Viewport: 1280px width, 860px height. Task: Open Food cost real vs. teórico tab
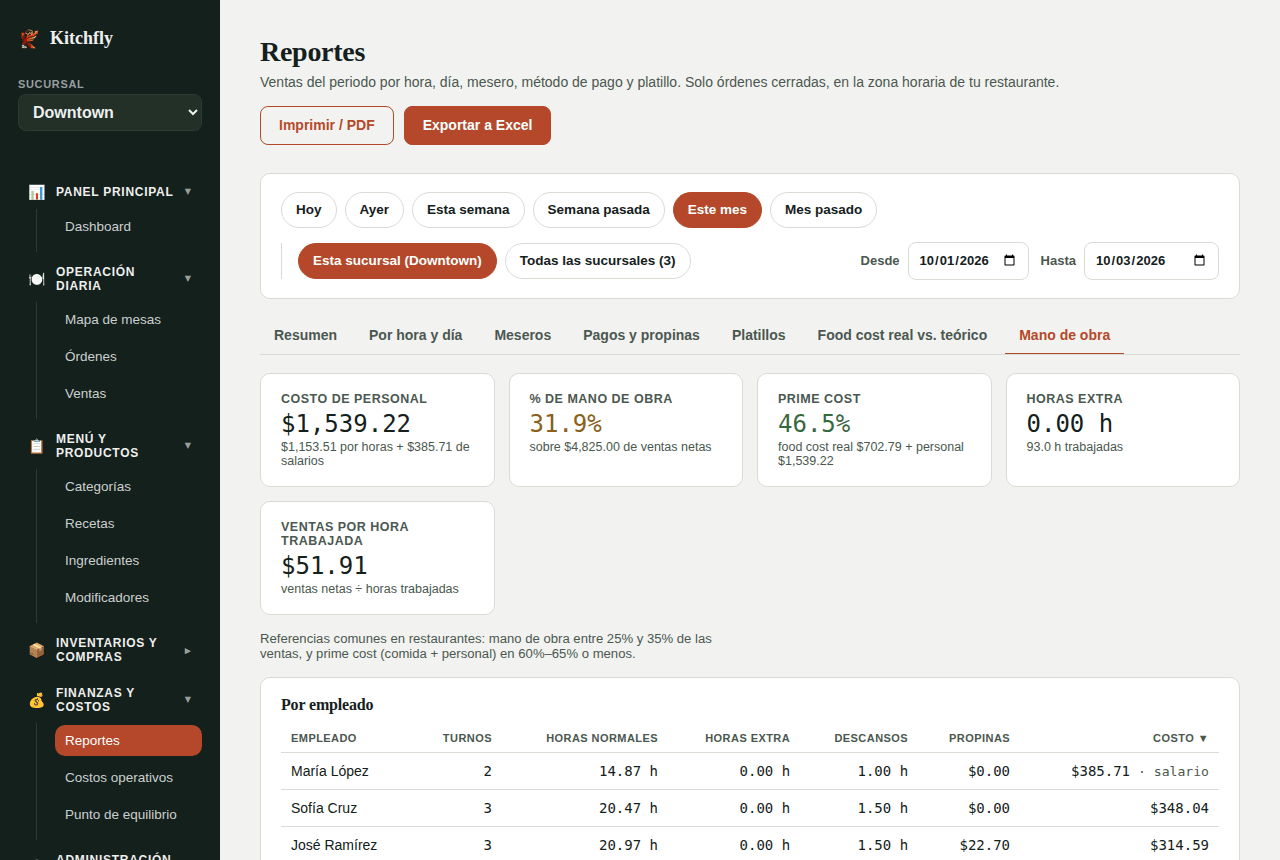902,335
